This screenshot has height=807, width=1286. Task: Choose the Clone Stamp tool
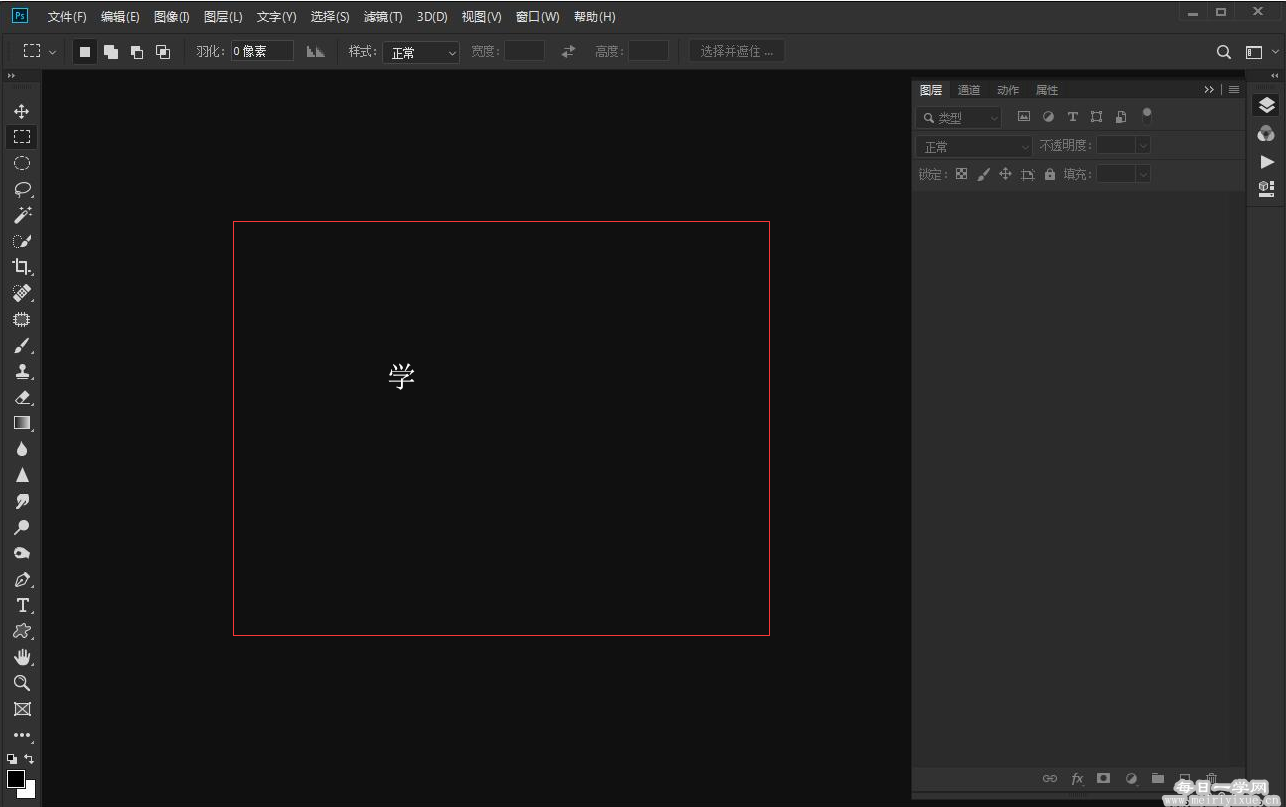pyautogui.click(x=21, y=372)
